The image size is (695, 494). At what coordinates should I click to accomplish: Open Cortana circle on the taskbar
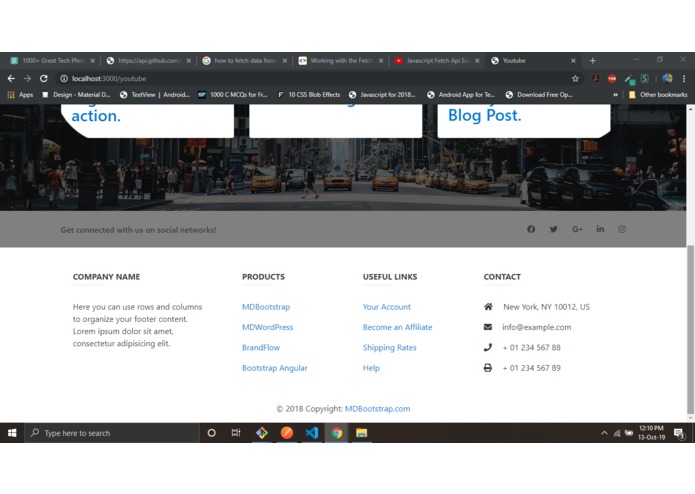click(211, 433)
